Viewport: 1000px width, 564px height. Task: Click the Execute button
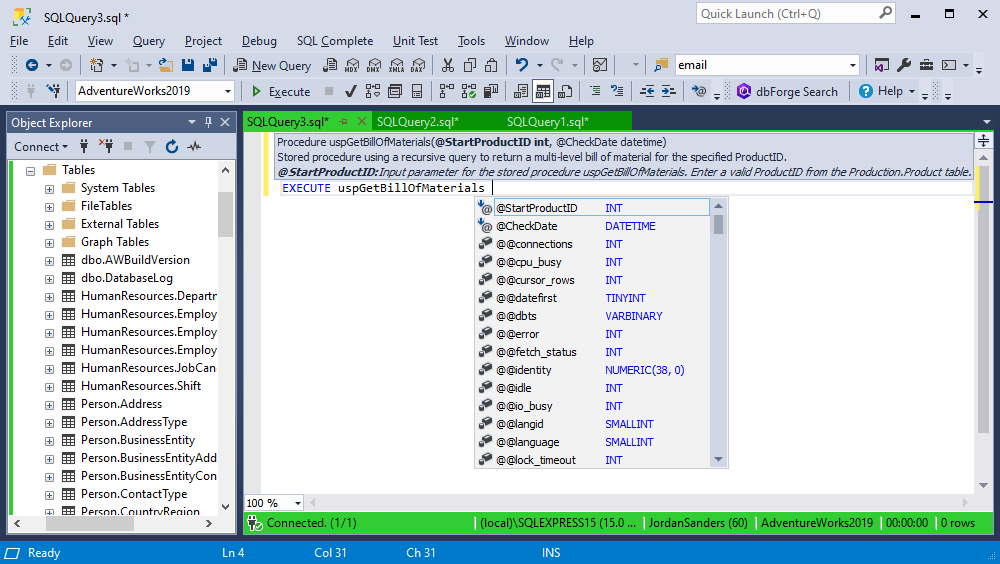coord(281,91)
